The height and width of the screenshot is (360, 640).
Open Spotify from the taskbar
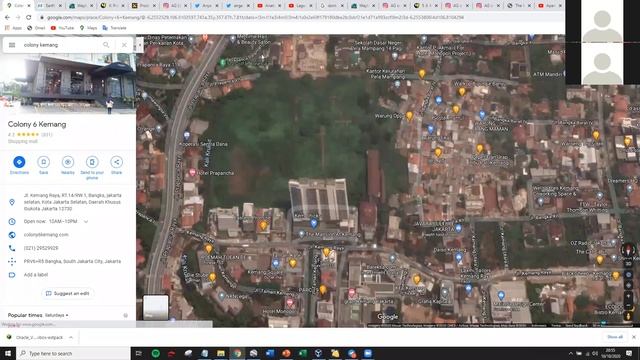(156, 353)
